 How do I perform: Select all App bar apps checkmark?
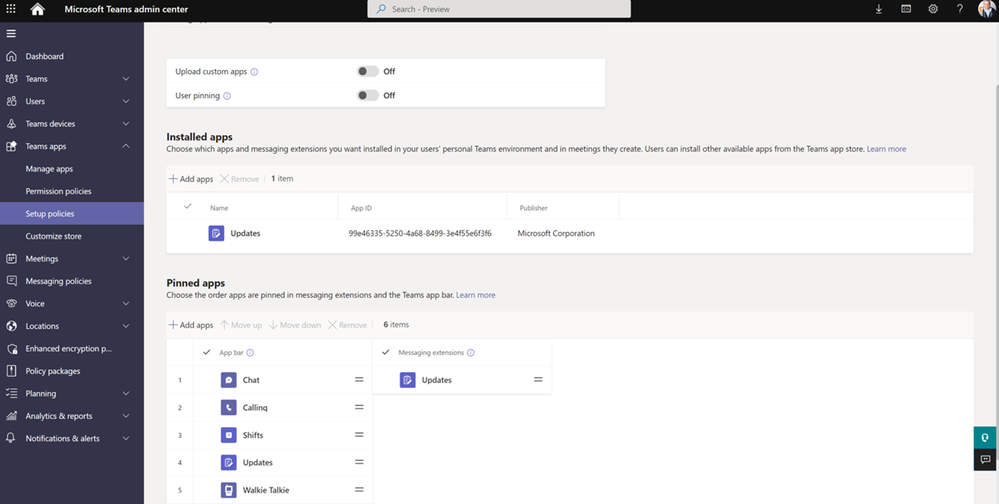click(x=206, y=352)
